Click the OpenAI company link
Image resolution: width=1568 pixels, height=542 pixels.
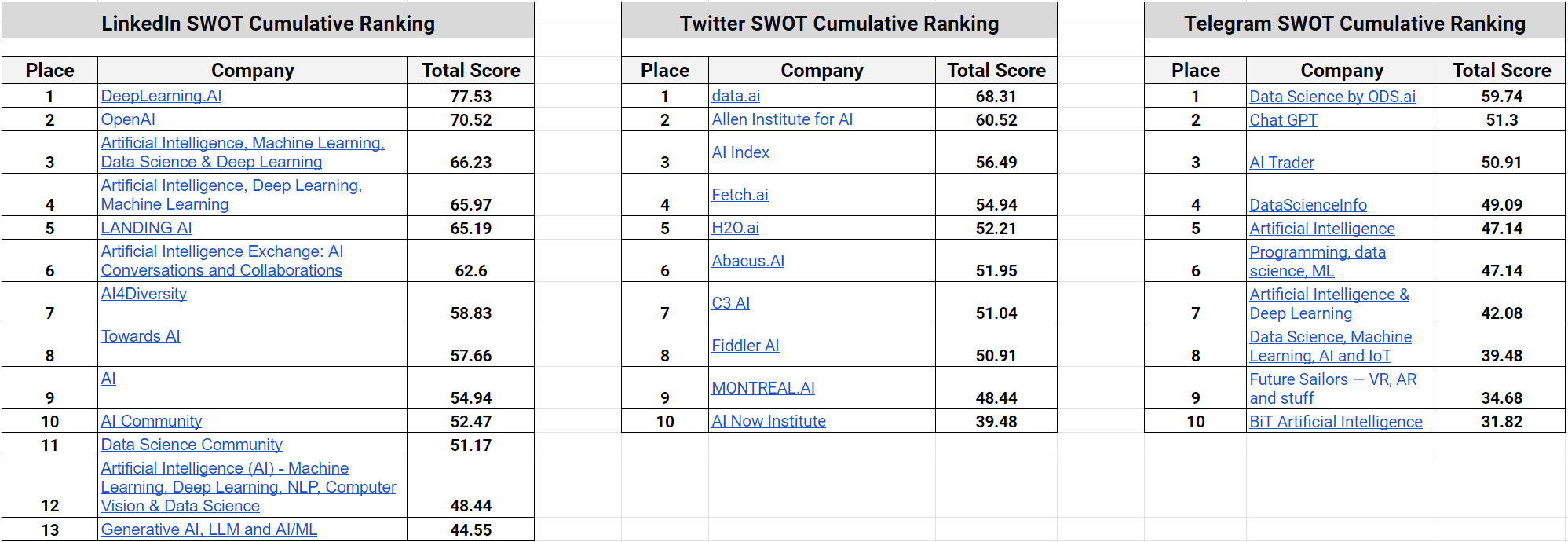coord(128,119)
